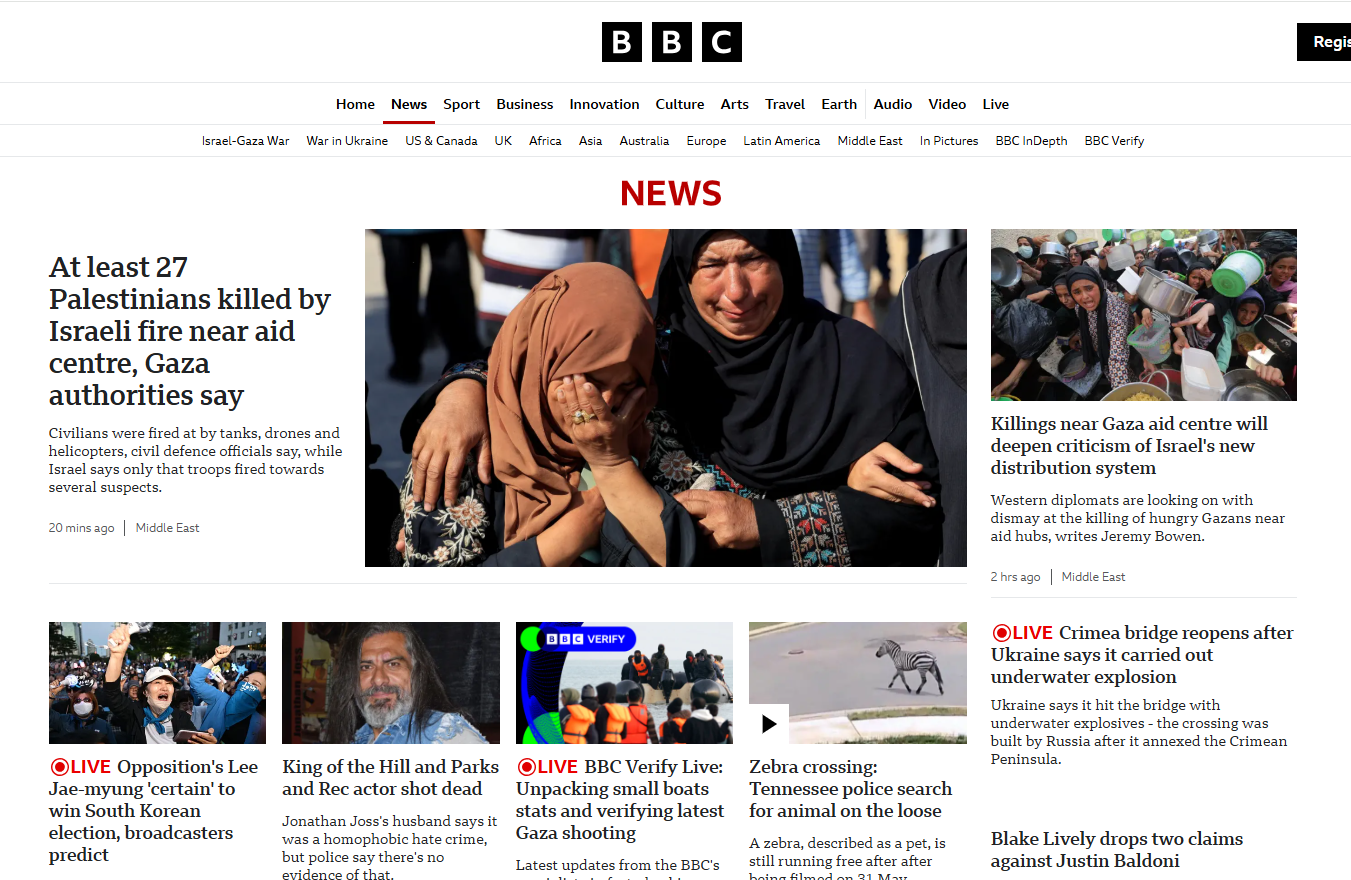Click the partially visible Register button

point(1324,42)
